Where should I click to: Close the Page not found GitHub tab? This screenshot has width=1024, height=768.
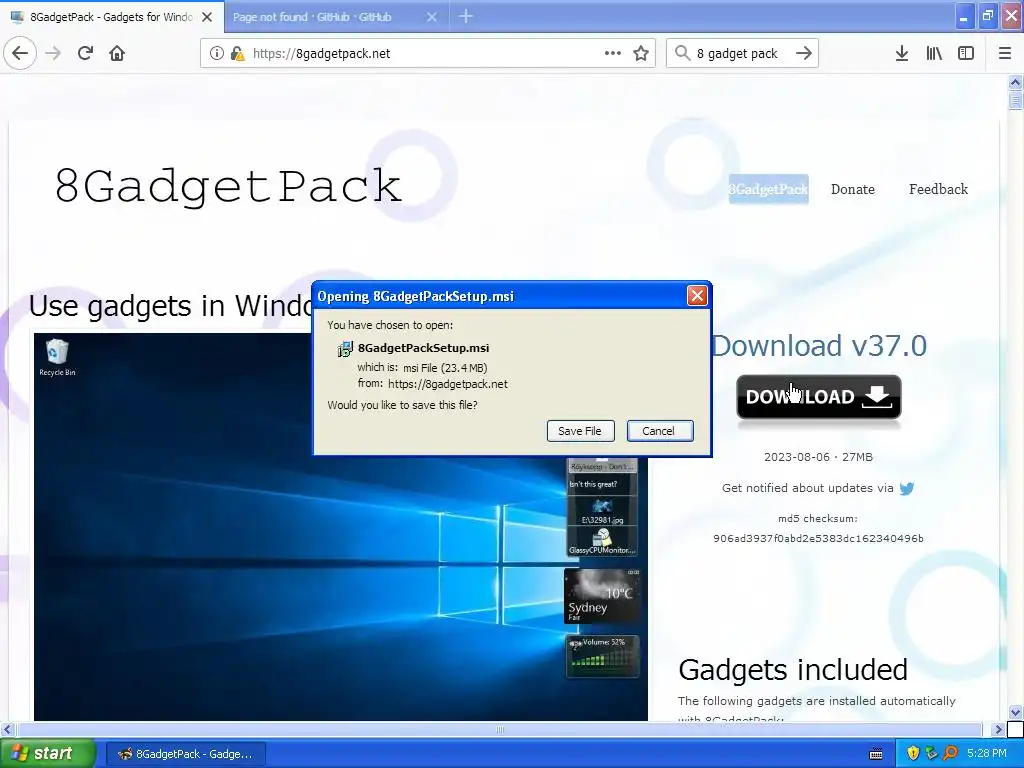point(432,17)
